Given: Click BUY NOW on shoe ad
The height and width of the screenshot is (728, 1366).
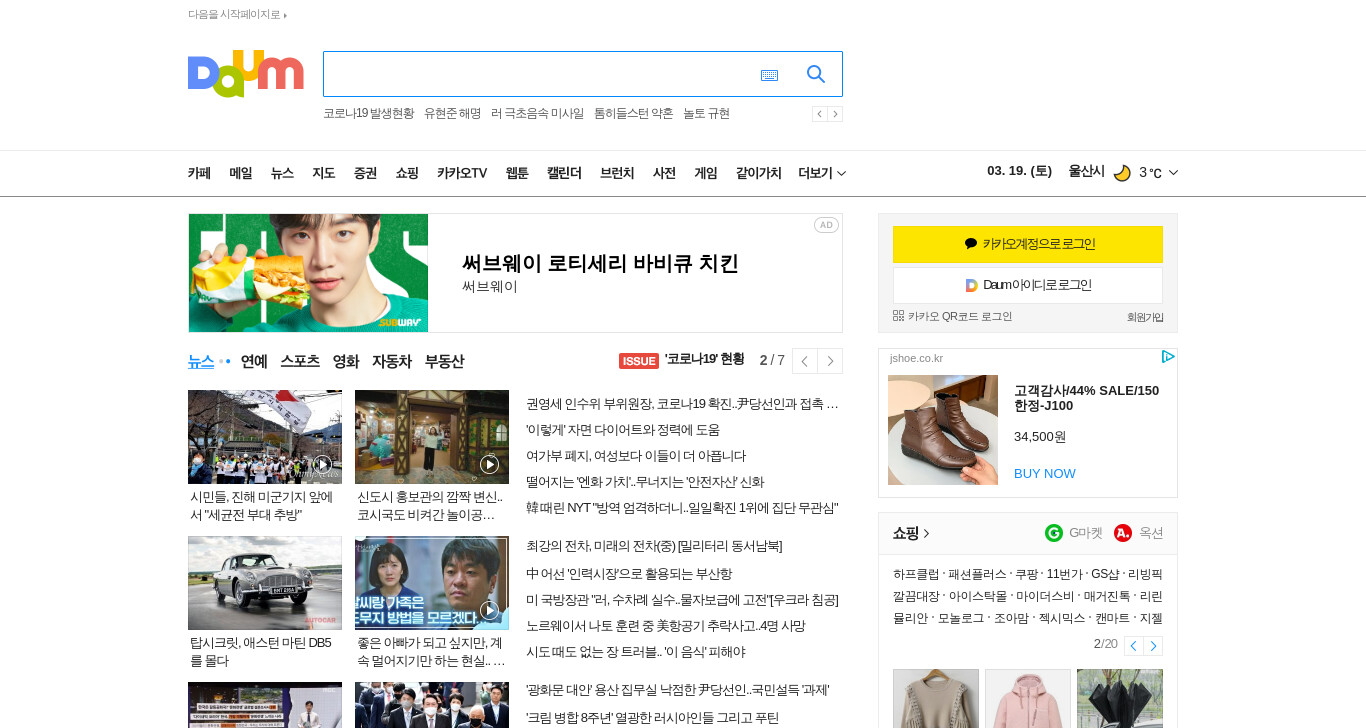Looking at the screenshot, I should pyautogui.click(x=1045, y=473).
